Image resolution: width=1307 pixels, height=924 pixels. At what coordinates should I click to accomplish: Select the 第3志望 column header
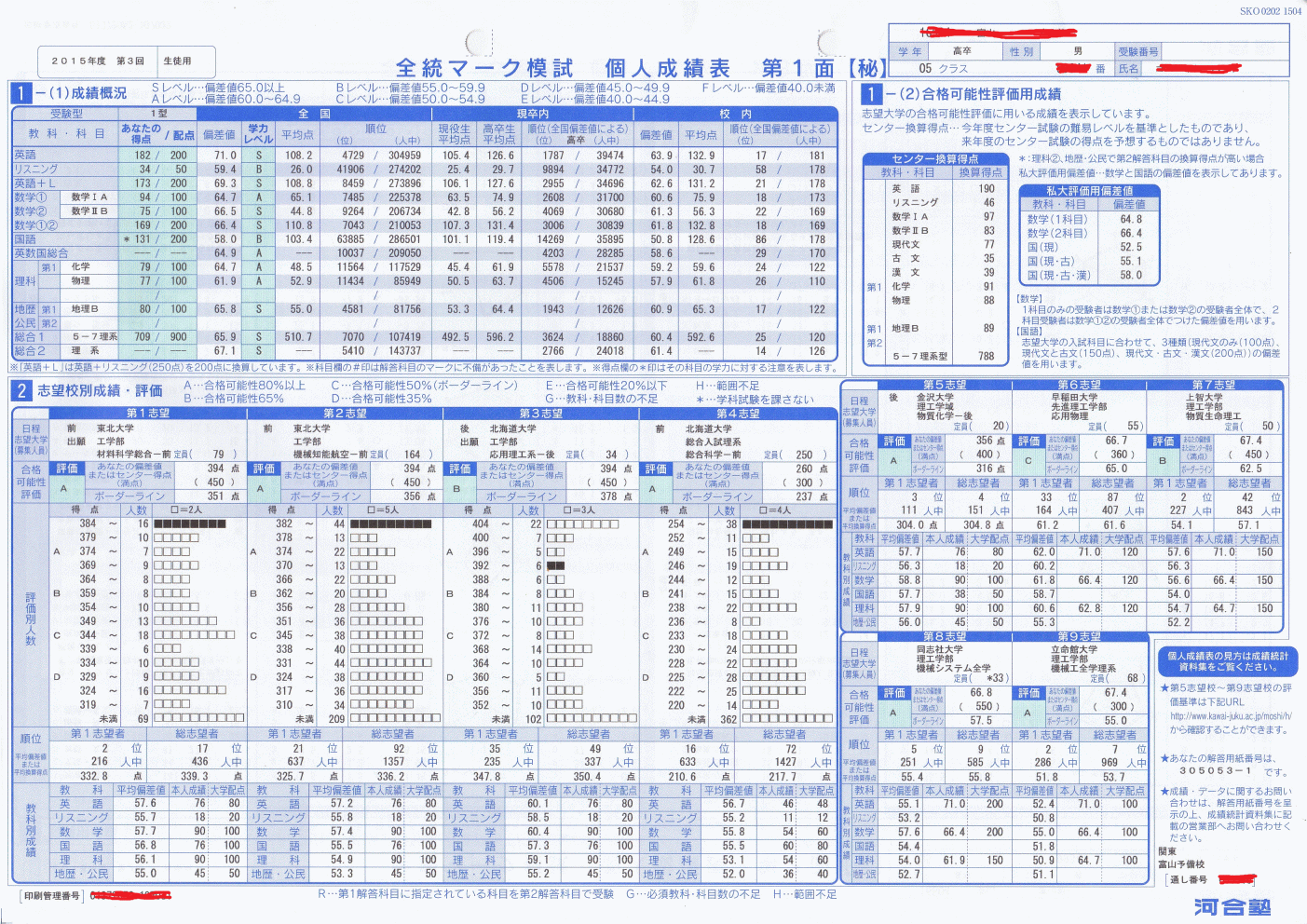(x=540, y=413)
